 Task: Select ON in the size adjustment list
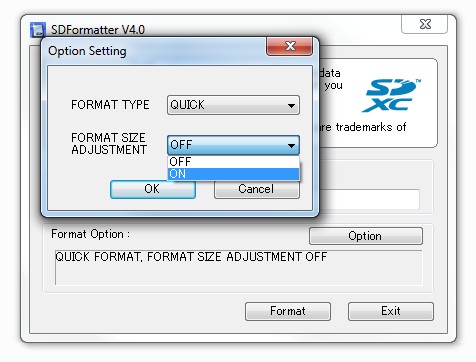coord(233,174)
